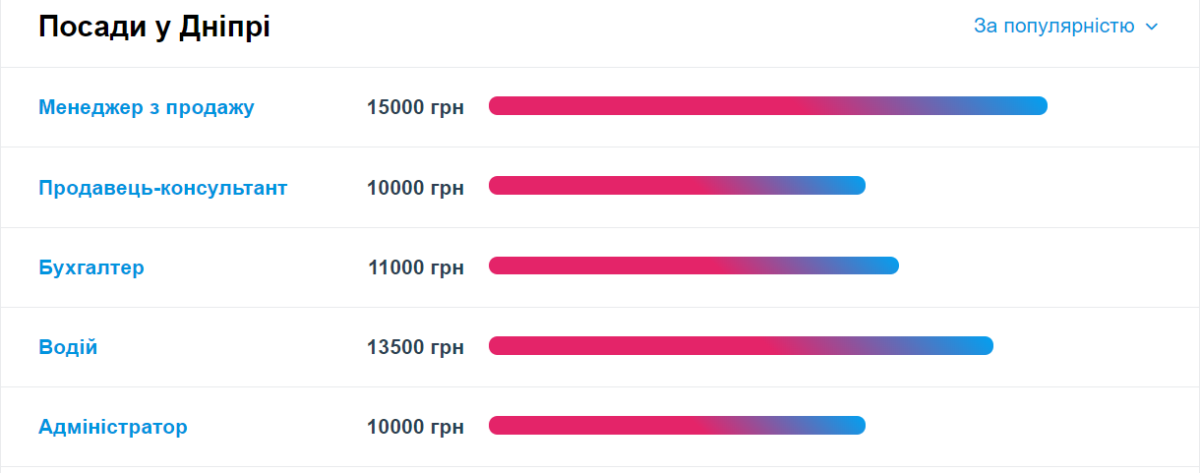Click the salary bar for Продавець-консультант
1200x473 pixels.
click(x=677, y=186)
